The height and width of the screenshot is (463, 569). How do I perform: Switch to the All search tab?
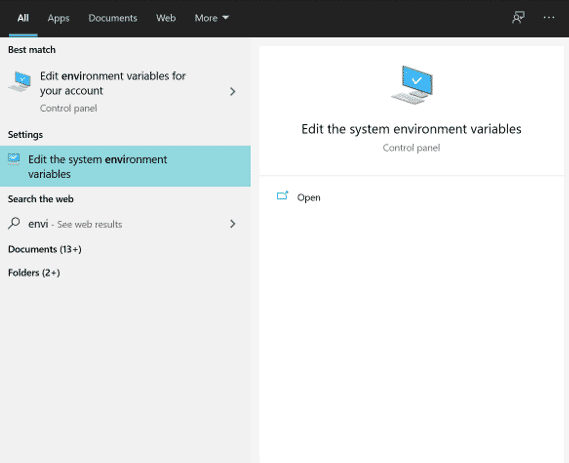pos(23,18)
